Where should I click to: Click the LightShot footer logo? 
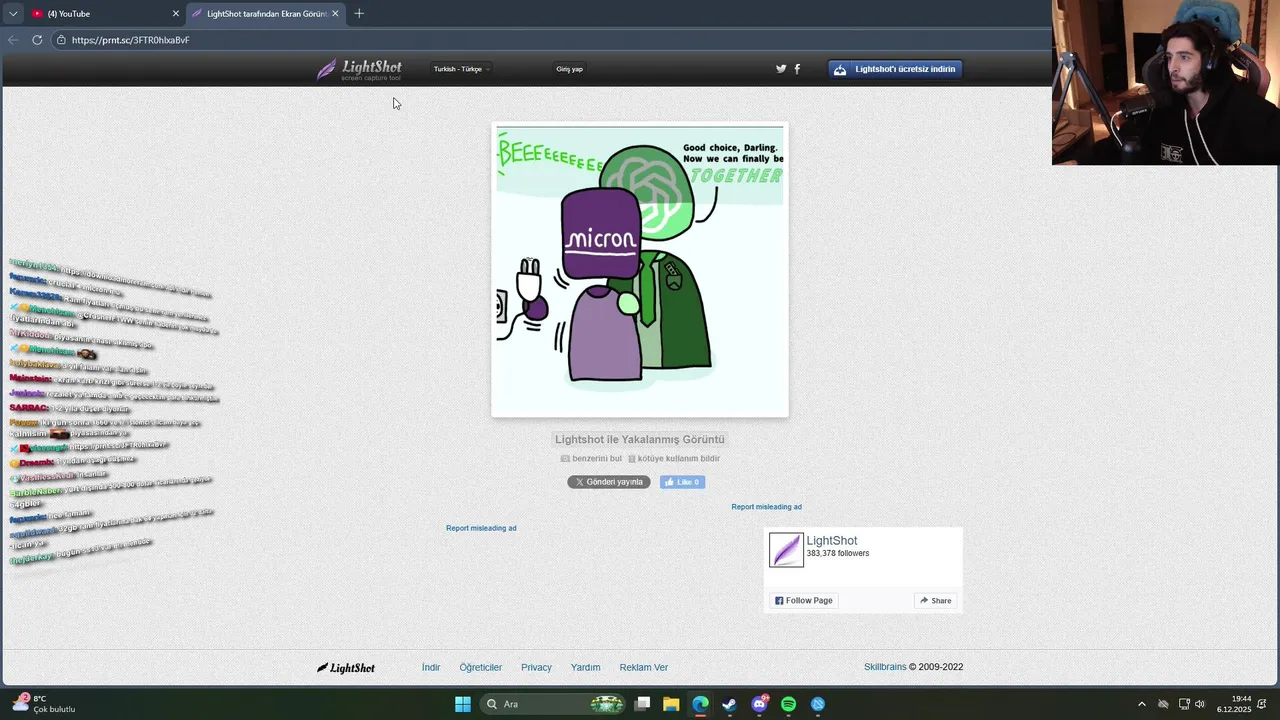click(346, 668)
